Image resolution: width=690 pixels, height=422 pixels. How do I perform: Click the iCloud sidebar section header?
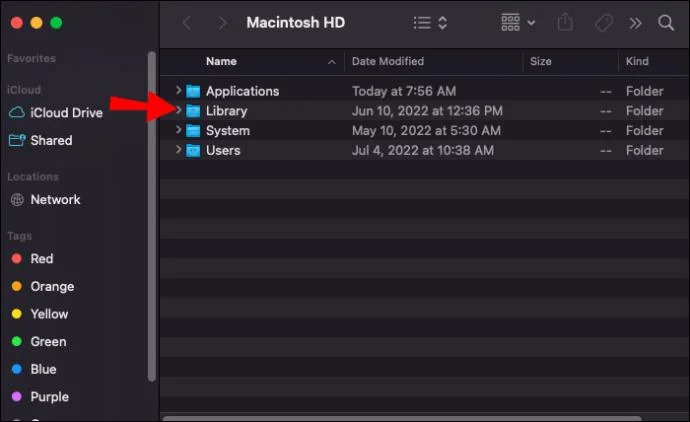pos(24,90)
